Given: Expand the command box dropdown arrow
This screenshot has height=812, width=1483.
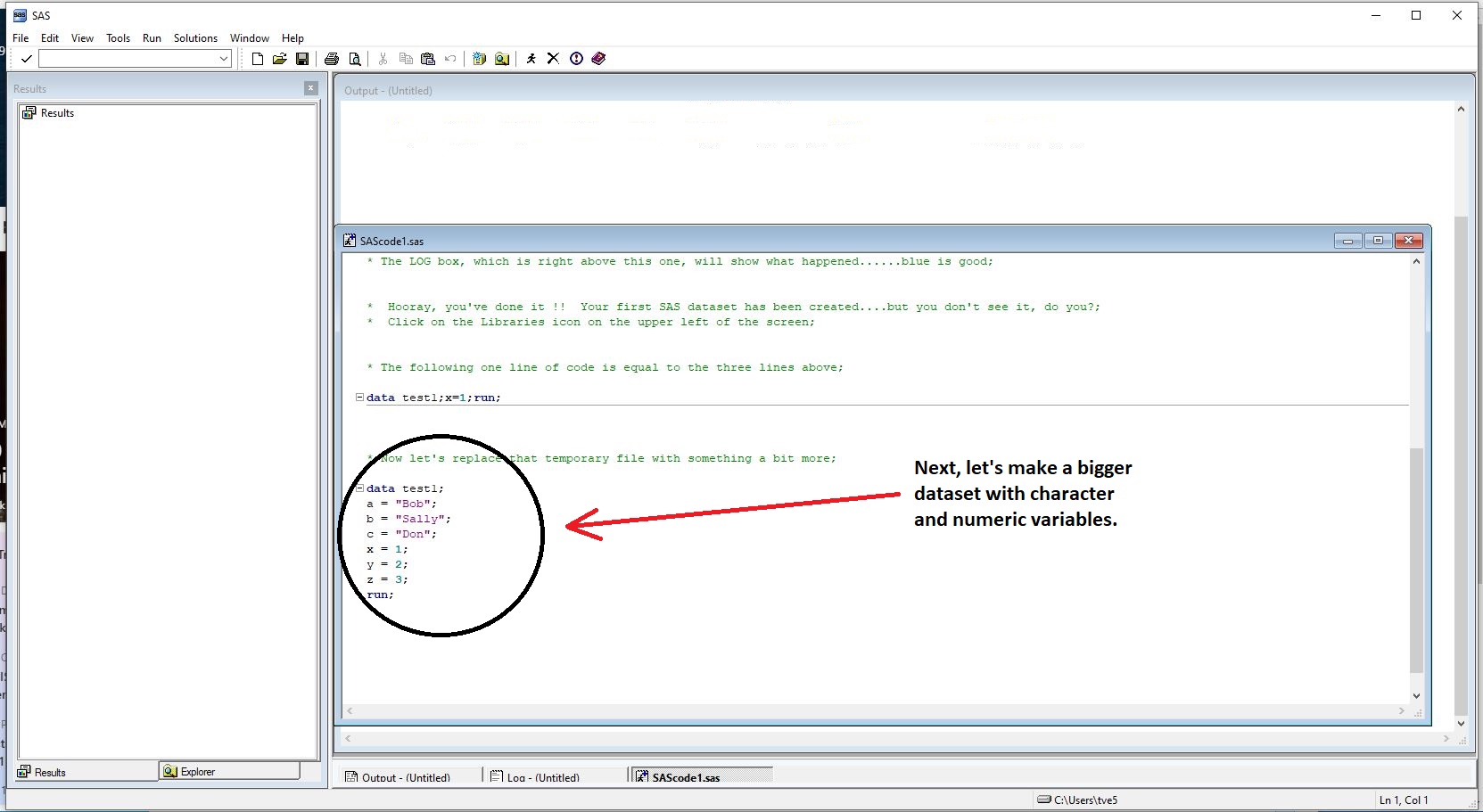Looking at the screenshot, I should 224,59.
